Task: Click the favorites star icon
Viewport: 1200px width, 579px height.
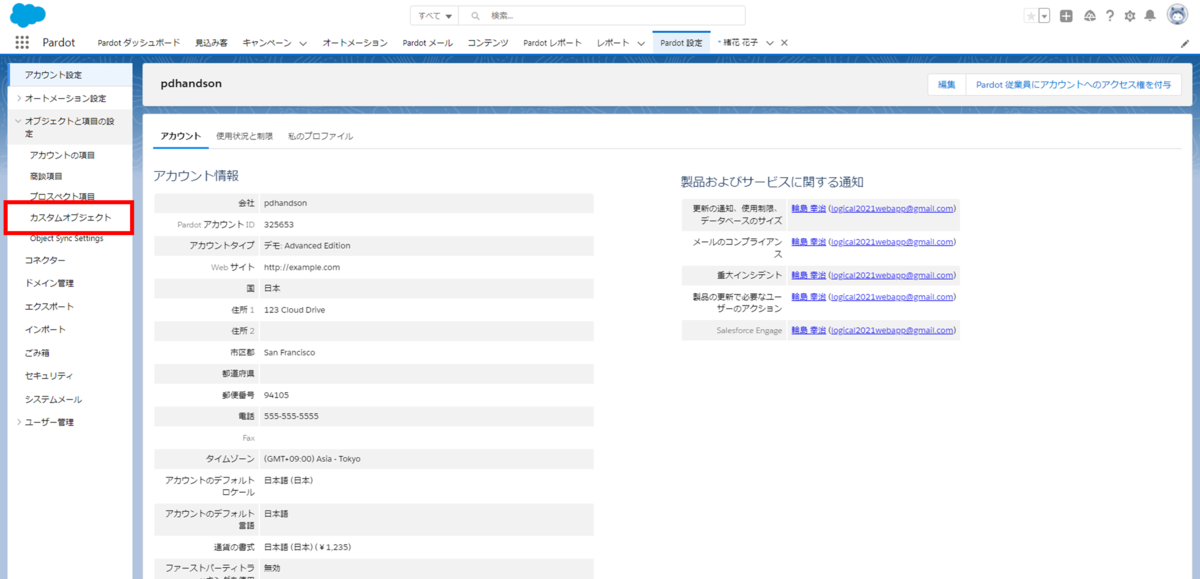Action: point(1030,16)
